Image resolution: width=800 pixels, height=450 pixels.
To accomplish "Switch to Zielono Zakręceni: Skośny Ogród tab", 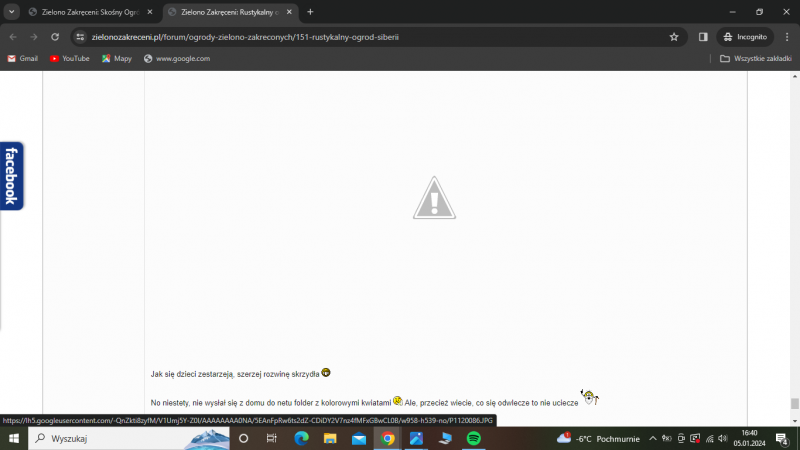I will click(88, 12).
